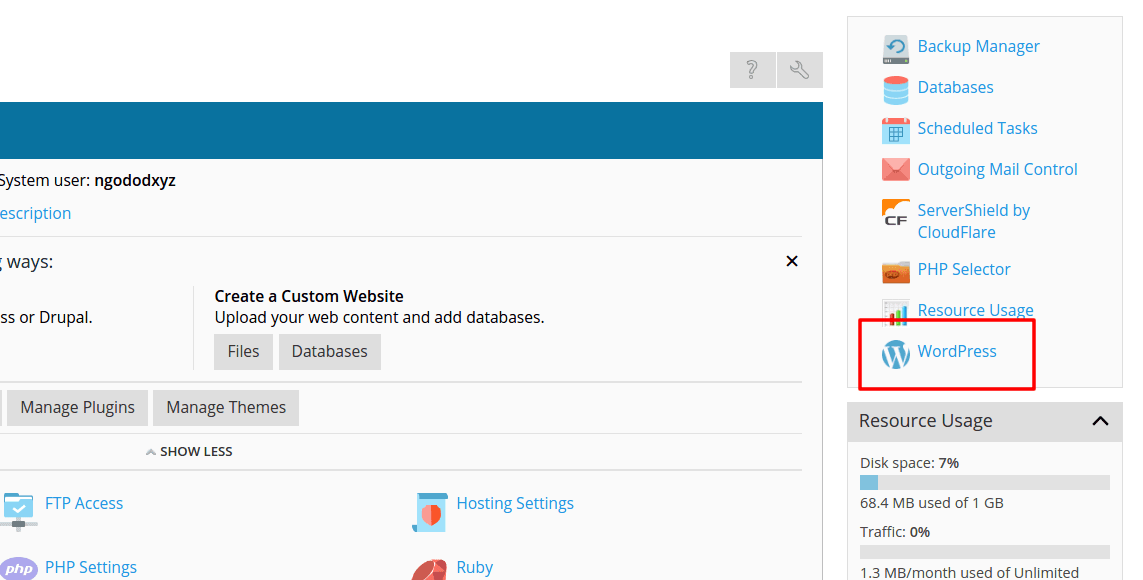The height and width of the screenshot is (580, 1143).
Task: Open Scheduled Tasks link
Action: point(977,128)
